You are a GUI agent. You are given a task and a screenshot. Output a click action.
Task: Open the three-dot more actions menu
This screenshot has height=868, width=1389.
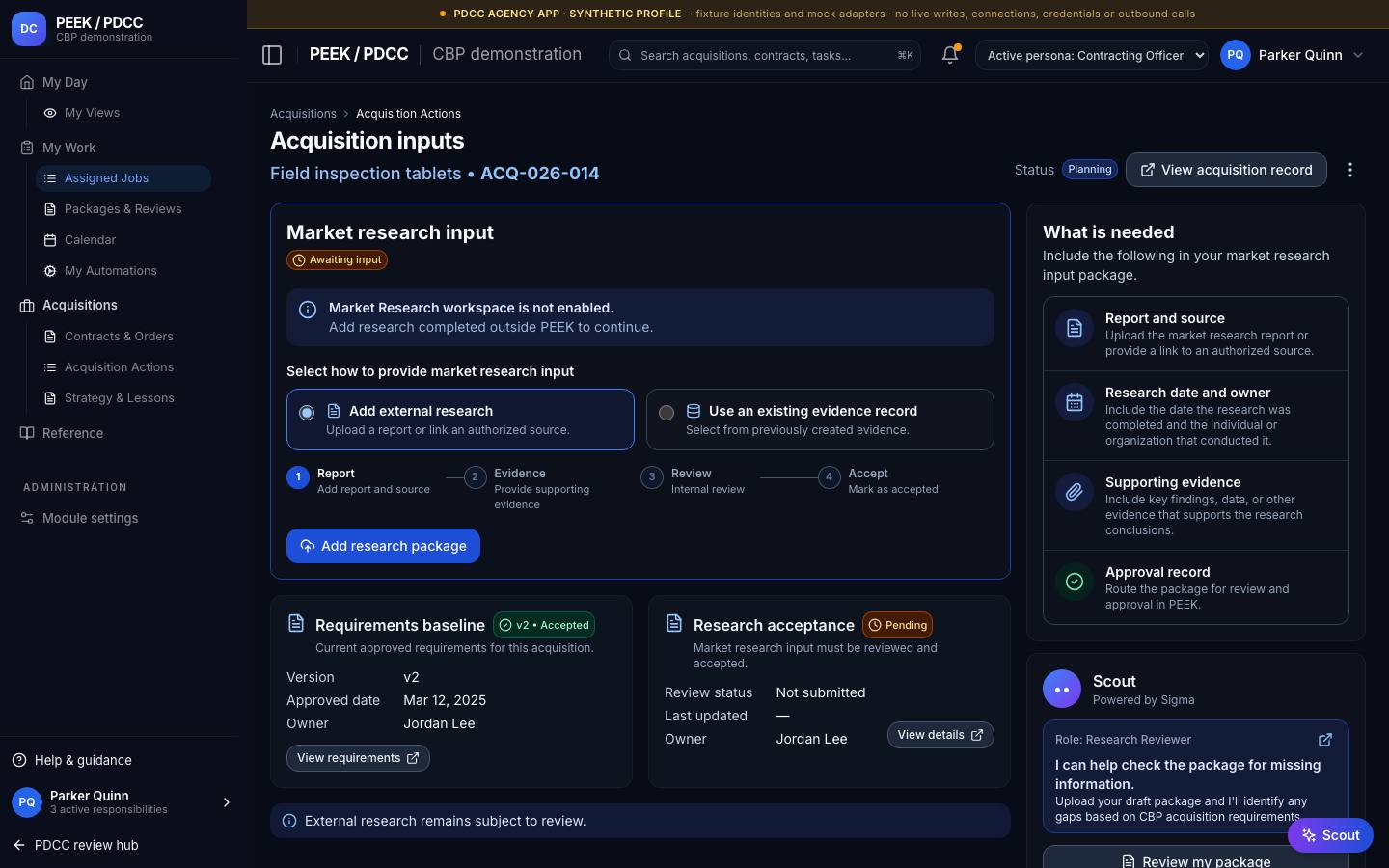[x=1350, y=170]
